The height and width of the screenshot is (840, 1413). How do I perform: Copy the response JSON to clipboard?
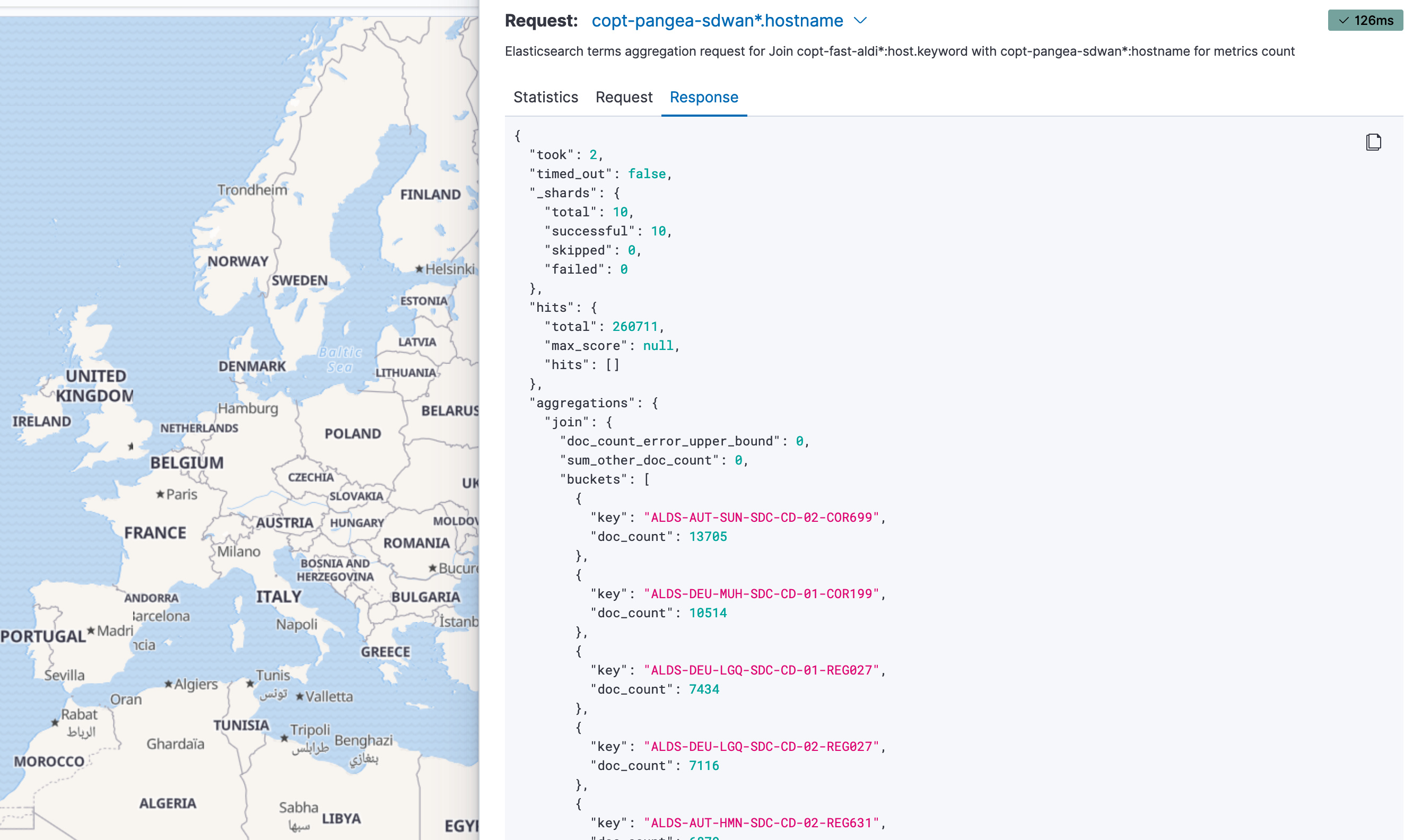click(x=1373, y=142)
